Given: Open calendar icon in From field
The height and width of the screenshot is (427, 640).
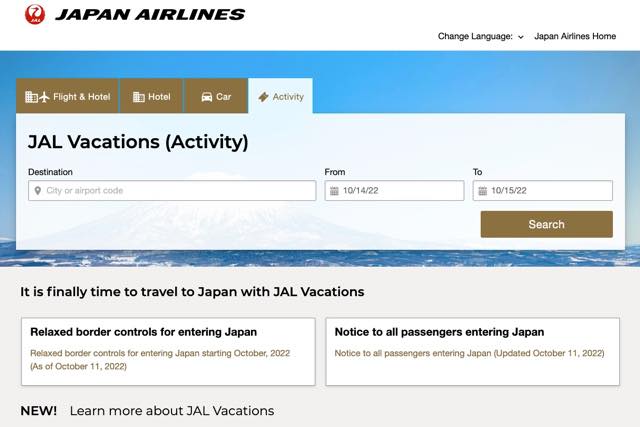Looking at the screenshot, I should (334, 191).
